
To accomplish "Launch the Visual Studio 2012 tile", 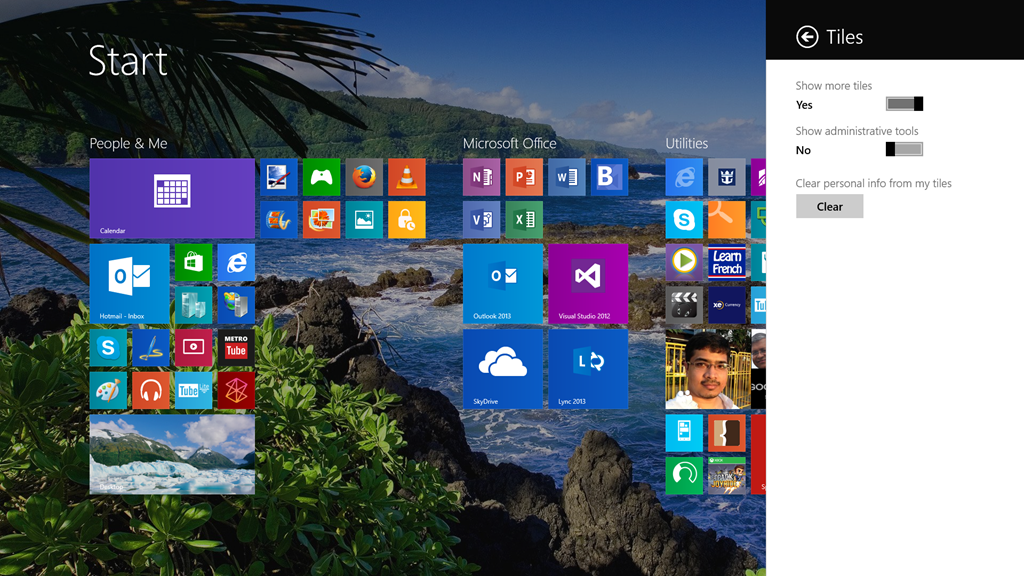I will [588, 283].
